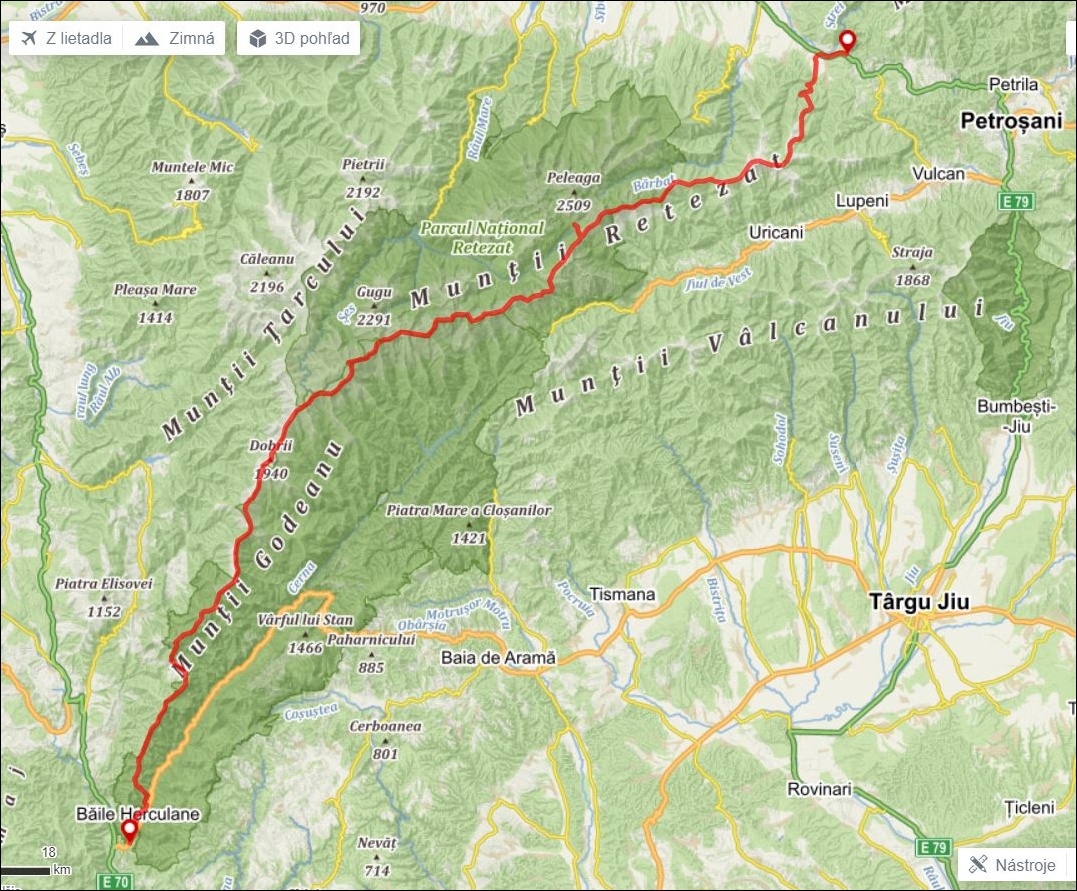The image size is (1077, 891).
Task: Open the 3D pohľad view
Action: pos(298,38)
